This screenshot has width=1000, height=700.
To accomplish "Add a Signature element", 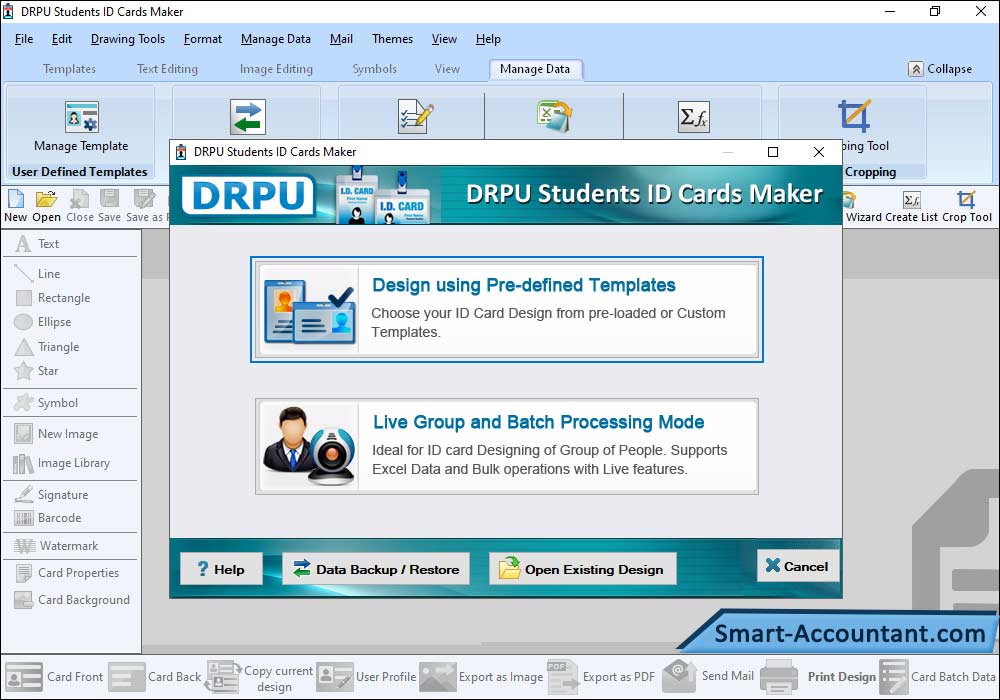I will tap(52, 495).
